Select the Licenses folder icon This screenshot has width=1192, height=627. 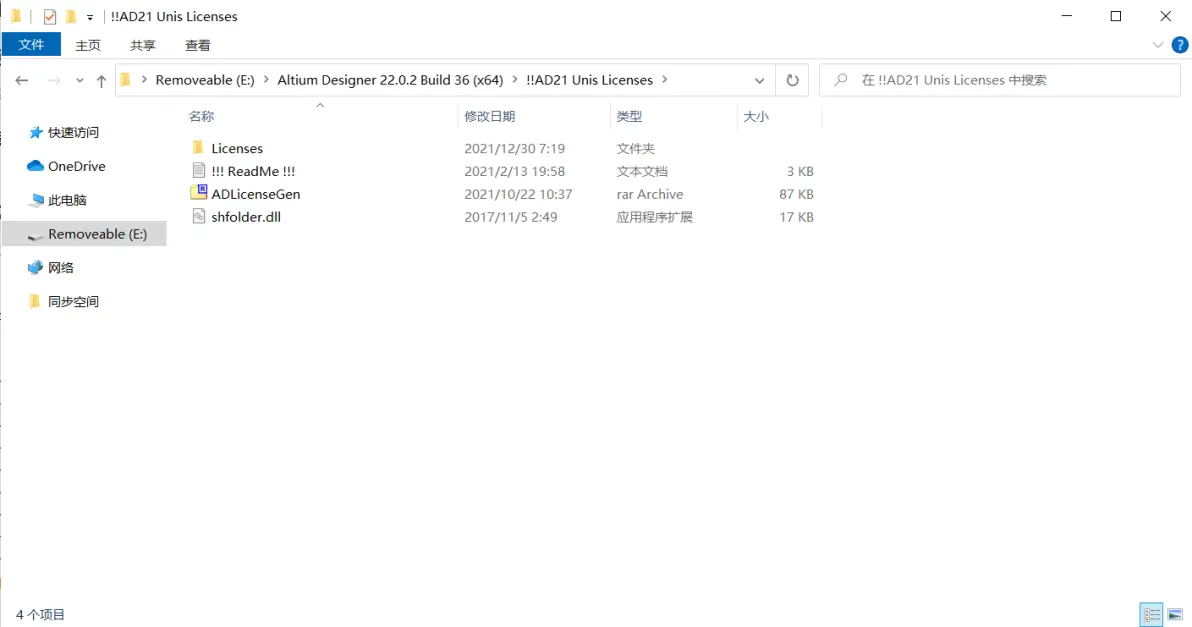click(198, 147)
